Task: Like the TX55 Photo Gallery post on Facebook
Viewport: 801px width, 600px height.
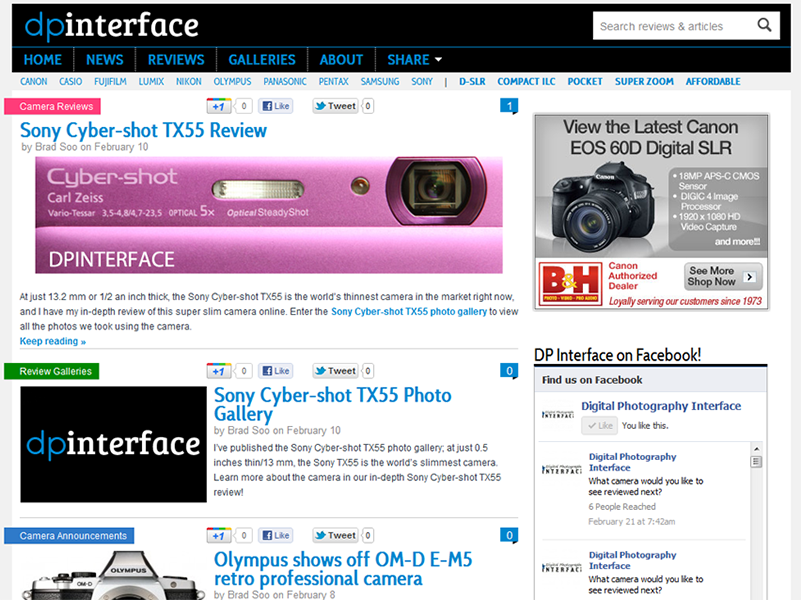Action: tap(276, 371)
